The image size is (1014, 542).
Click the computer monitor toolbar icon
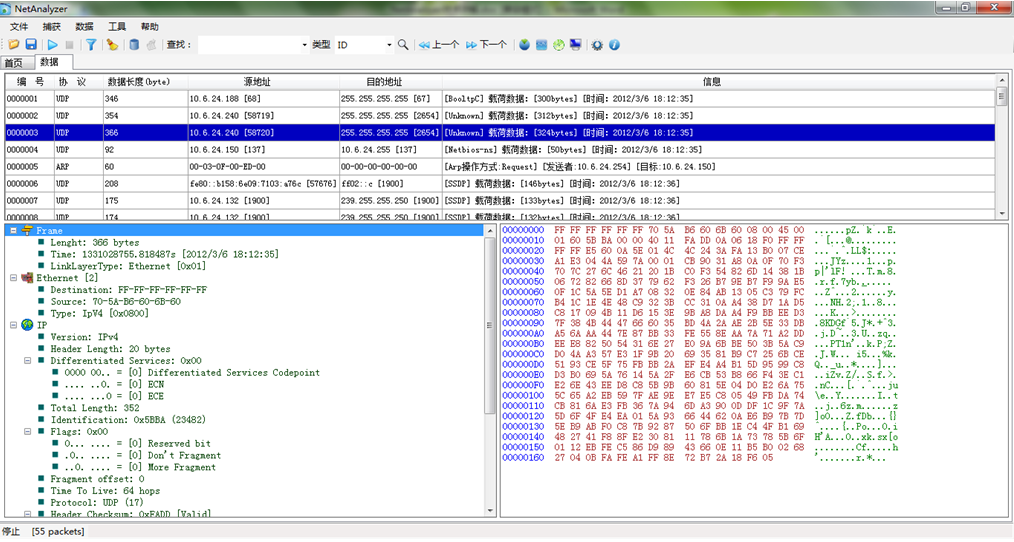point(575,45)
